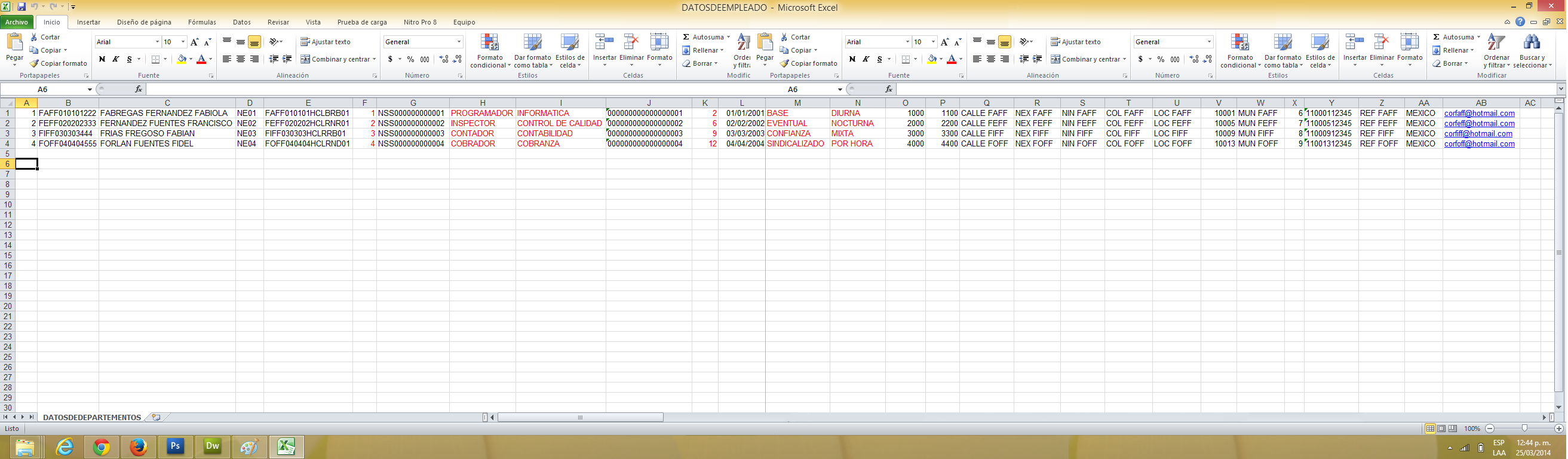Launch Photoshop from the taskbar
The width and height of the screenshot is (1568, 459).
point(175,447)
